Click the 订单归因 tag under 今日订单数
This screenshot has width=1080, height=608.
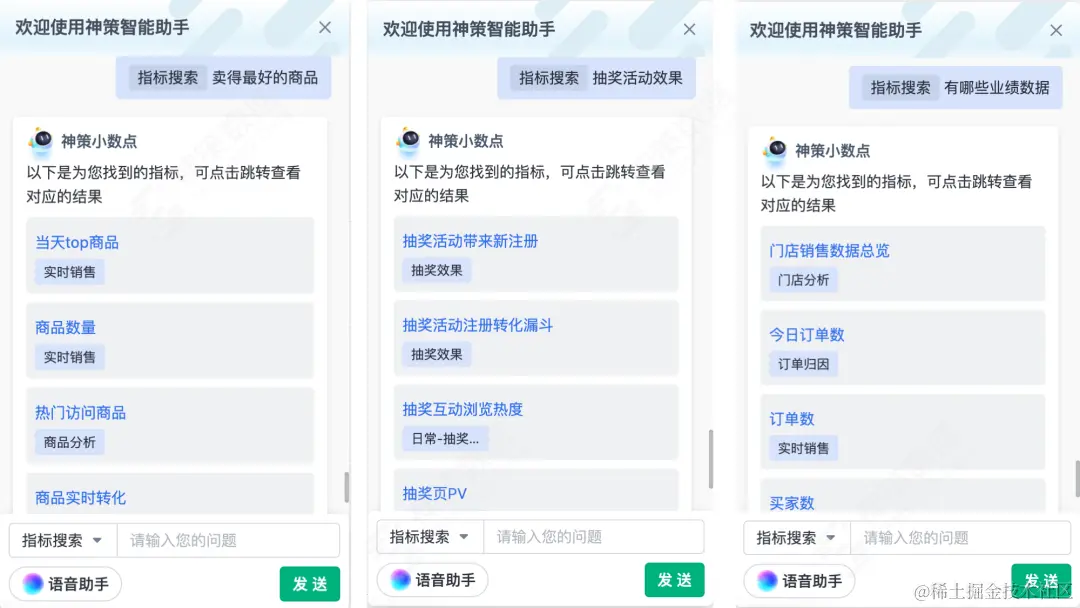coord(803,364)
